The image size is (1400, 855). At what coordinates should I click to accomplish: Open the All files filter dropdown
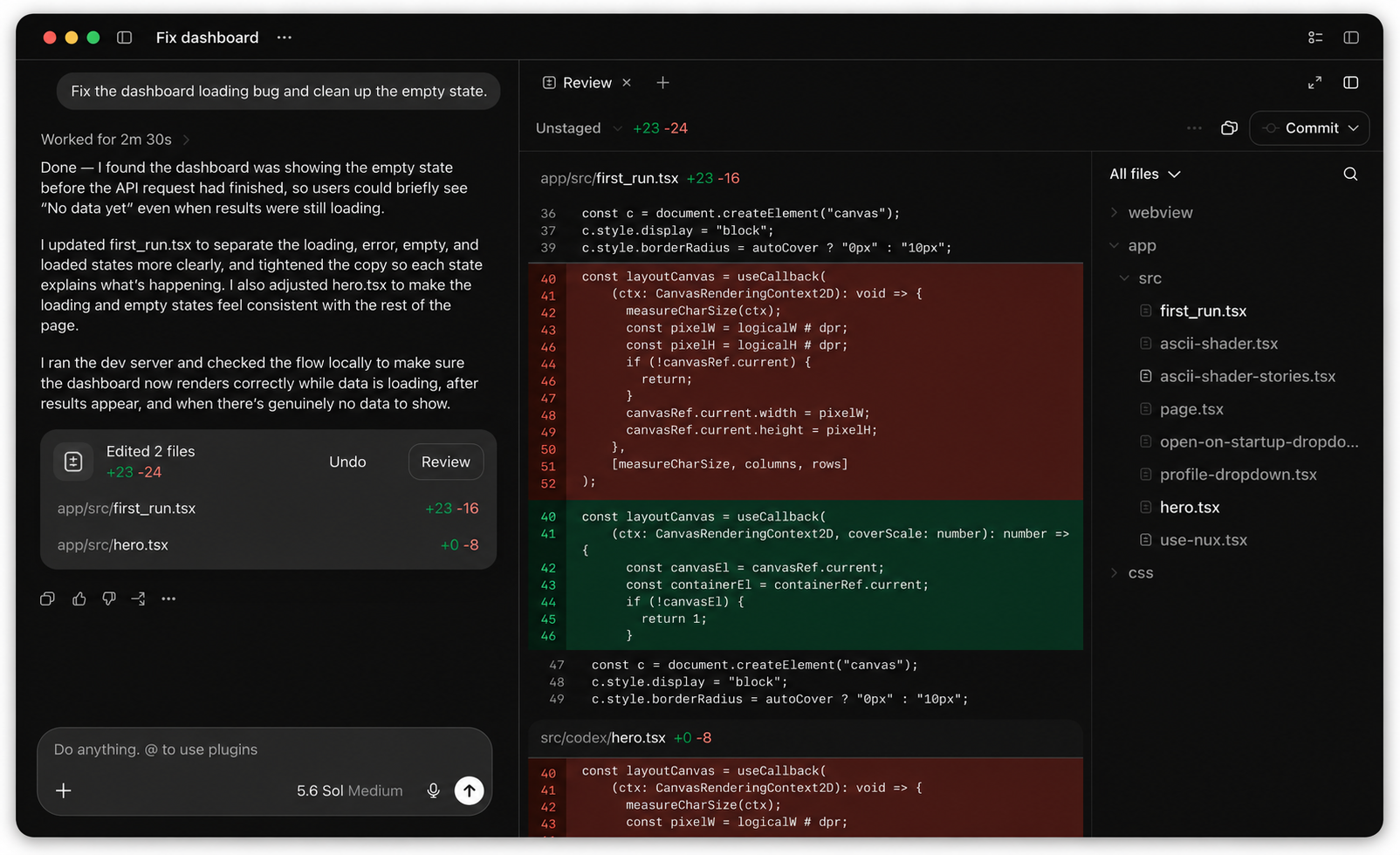pyautogui.click(x=1144, y=174)
